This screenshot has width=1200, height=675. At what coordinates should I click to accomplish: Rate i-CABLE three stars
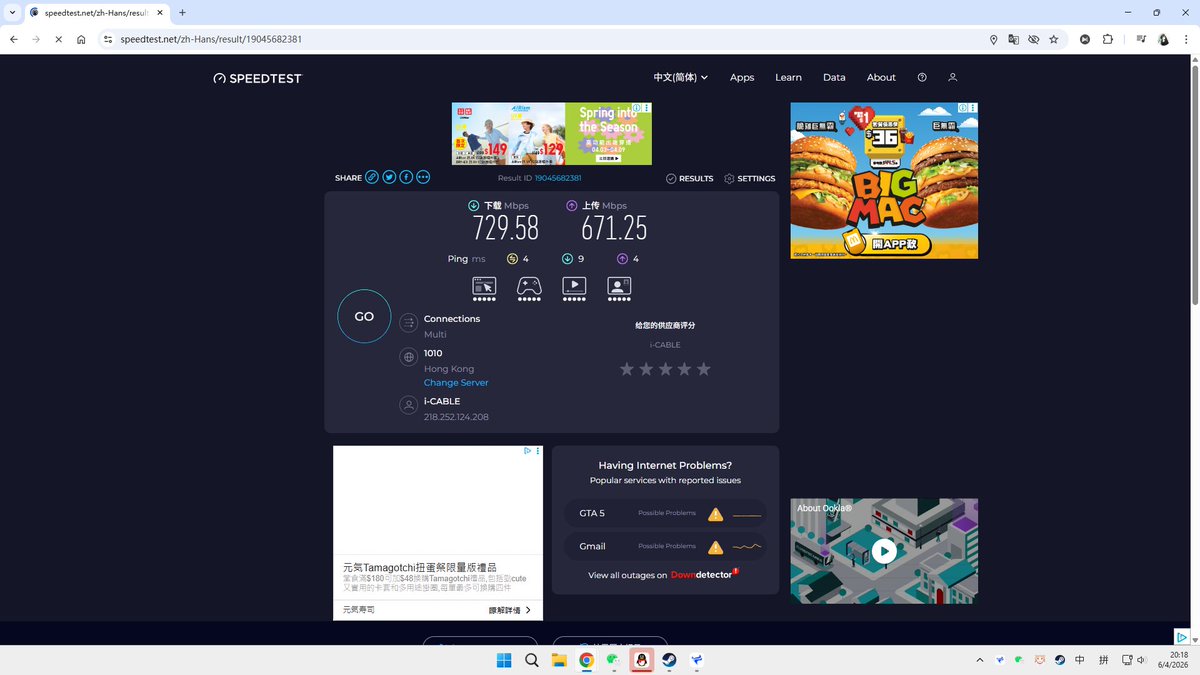click(665, 369)
